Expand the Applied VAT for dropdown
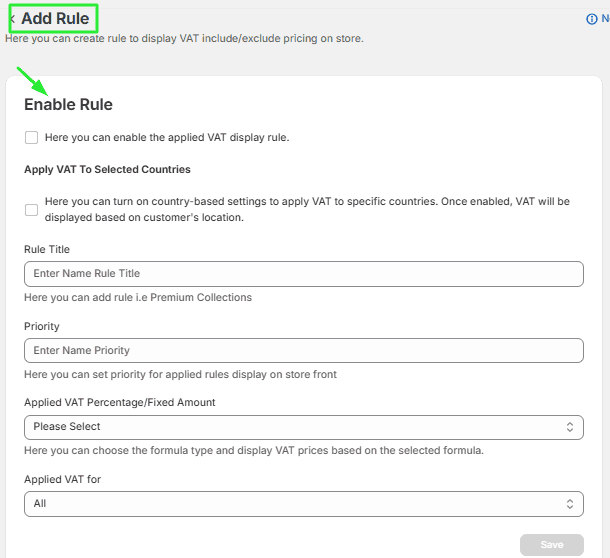The image size is (610, 558). click(304, 504)
